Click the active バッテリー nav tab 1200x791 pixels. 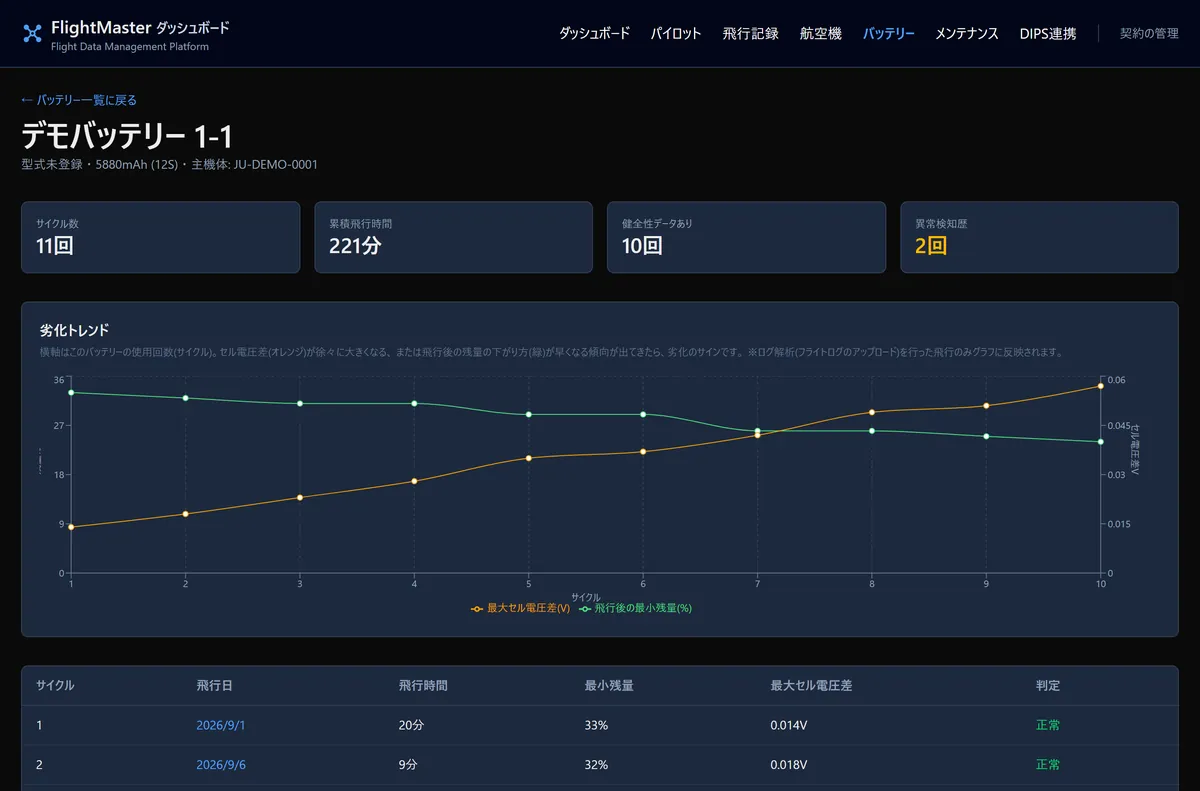coord(889,34)
